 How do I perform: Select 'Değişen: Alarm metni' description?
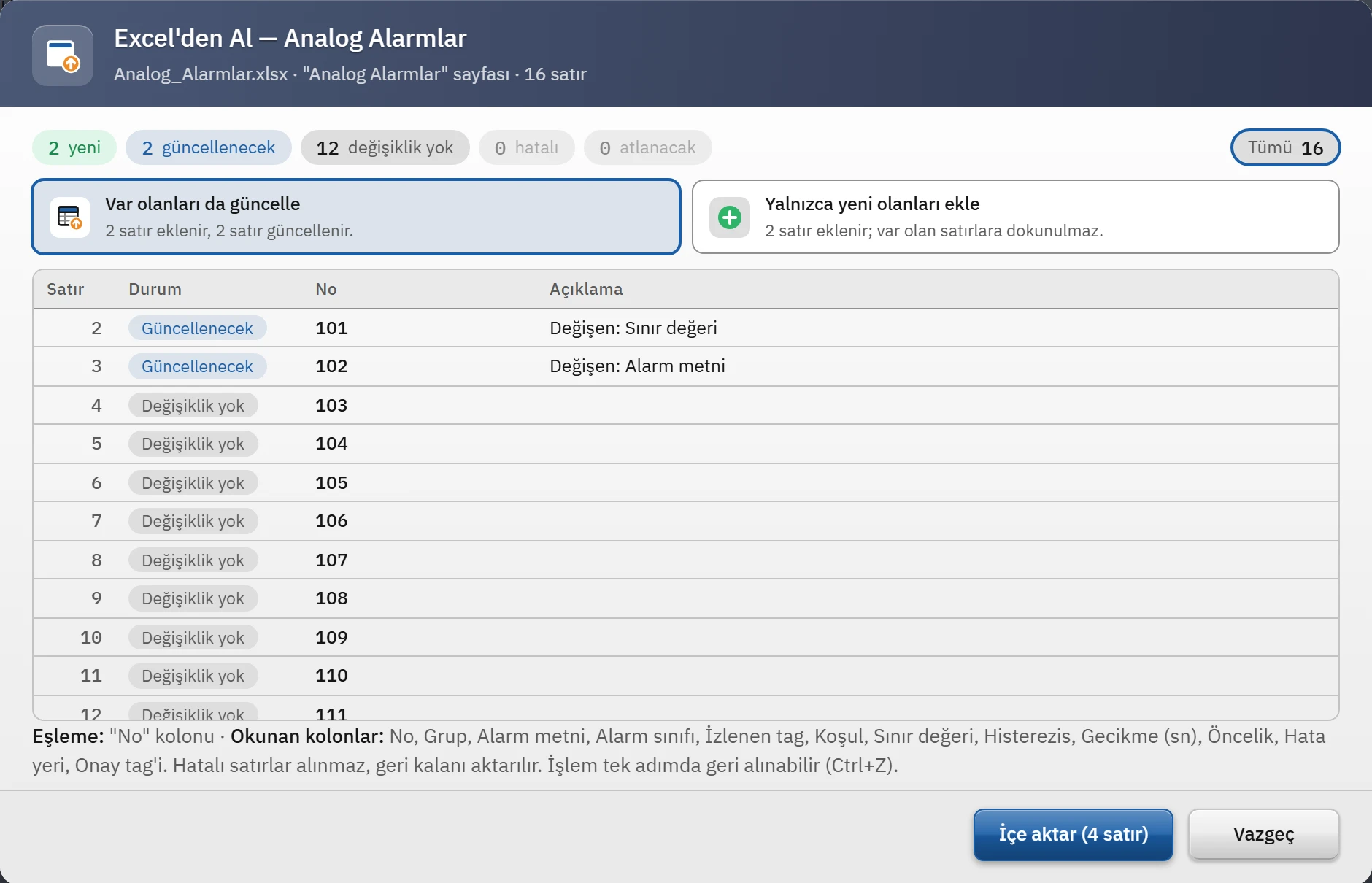[637, 366]
